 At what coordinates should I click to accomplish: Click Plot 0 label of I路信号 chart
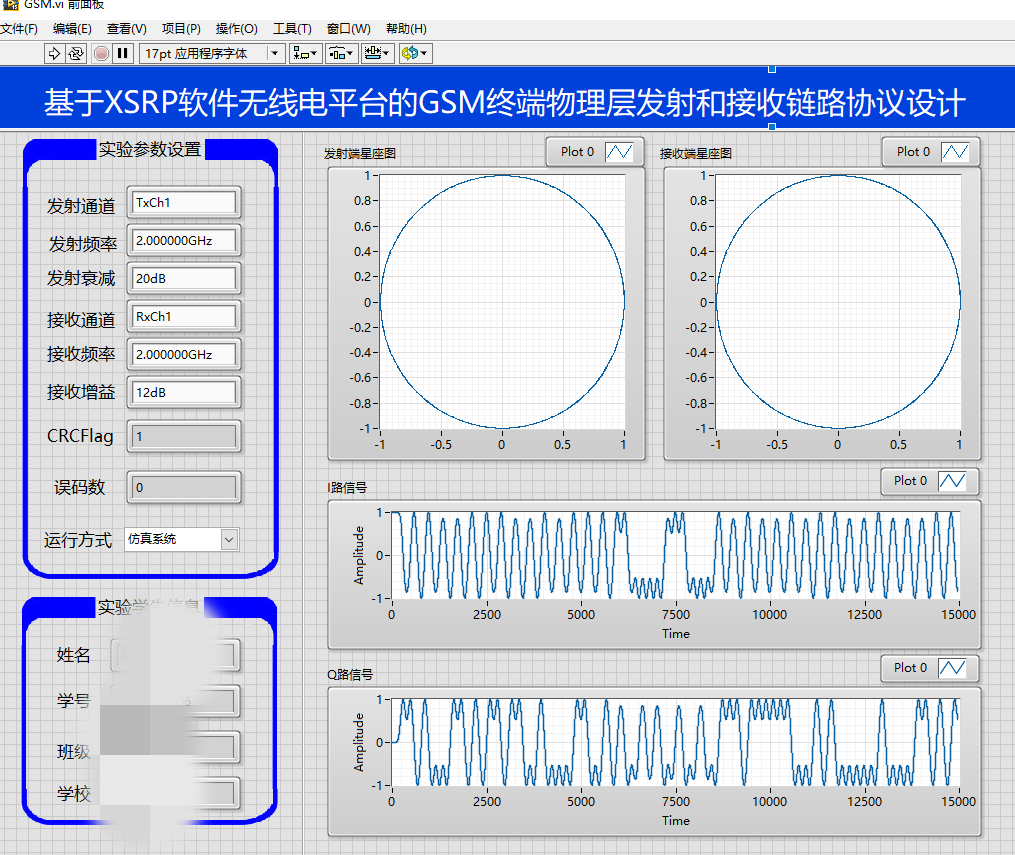point(911,481)
